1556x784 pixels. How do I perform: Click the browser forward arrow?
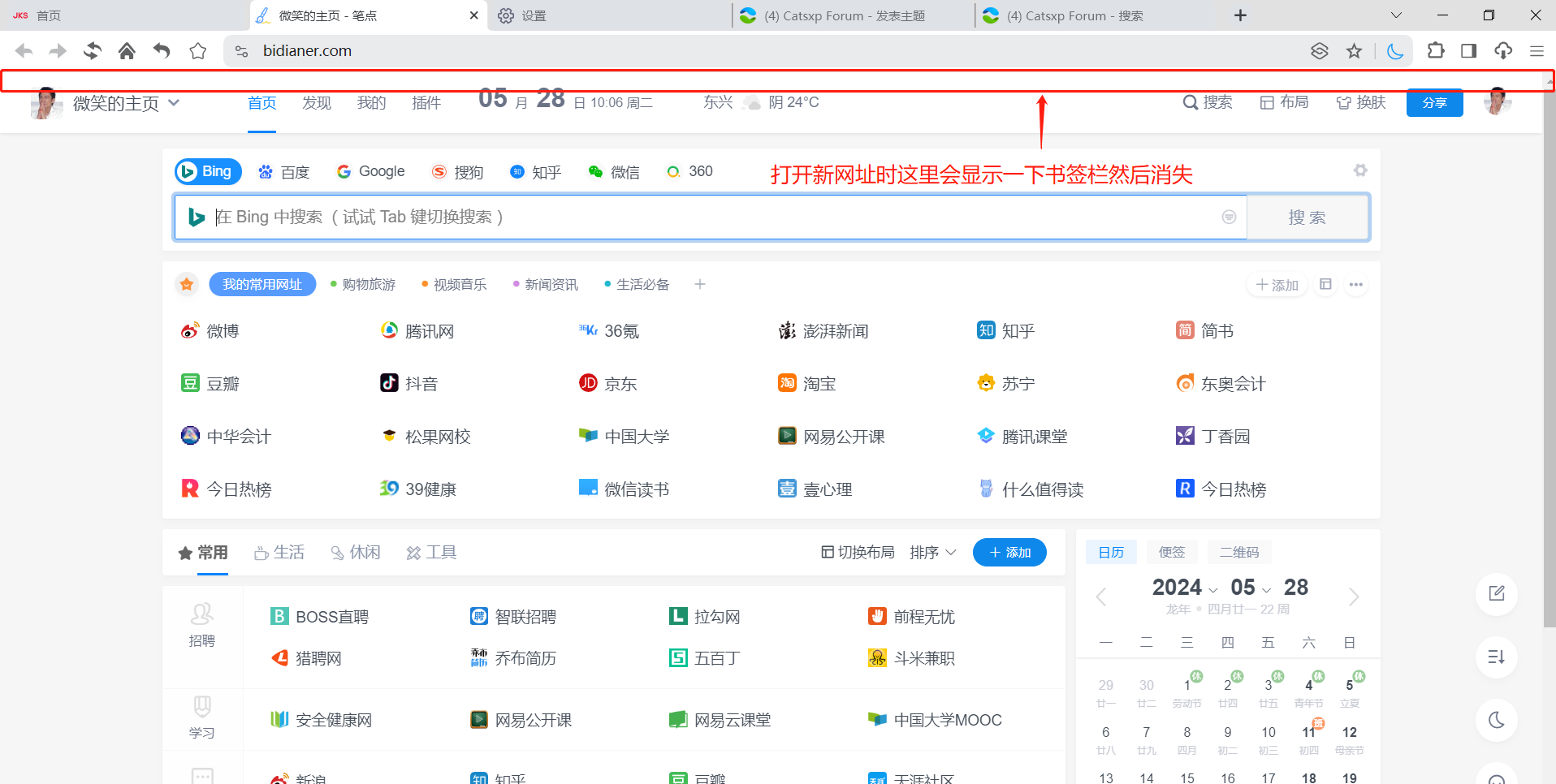click(58, 51)
